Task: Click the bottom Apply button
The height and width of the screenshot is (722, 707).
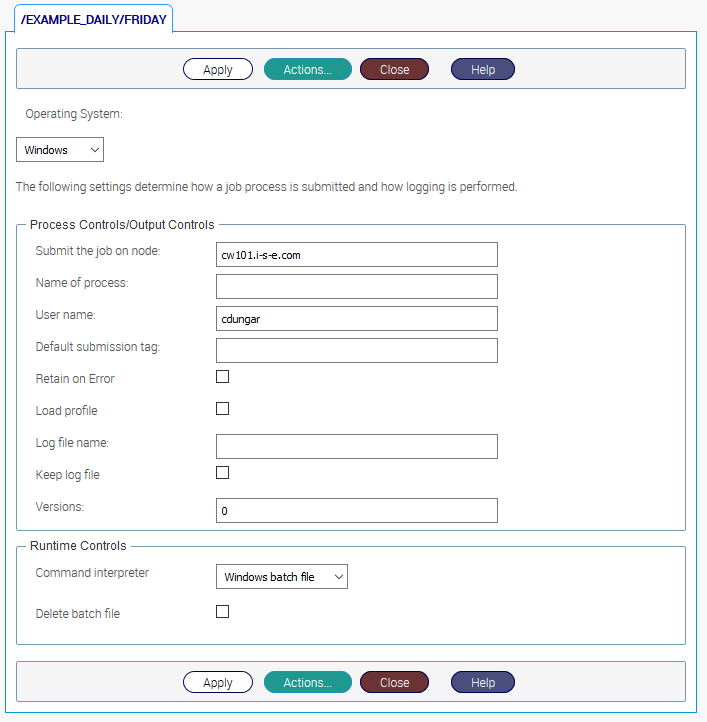Action: tap(217, 682)
